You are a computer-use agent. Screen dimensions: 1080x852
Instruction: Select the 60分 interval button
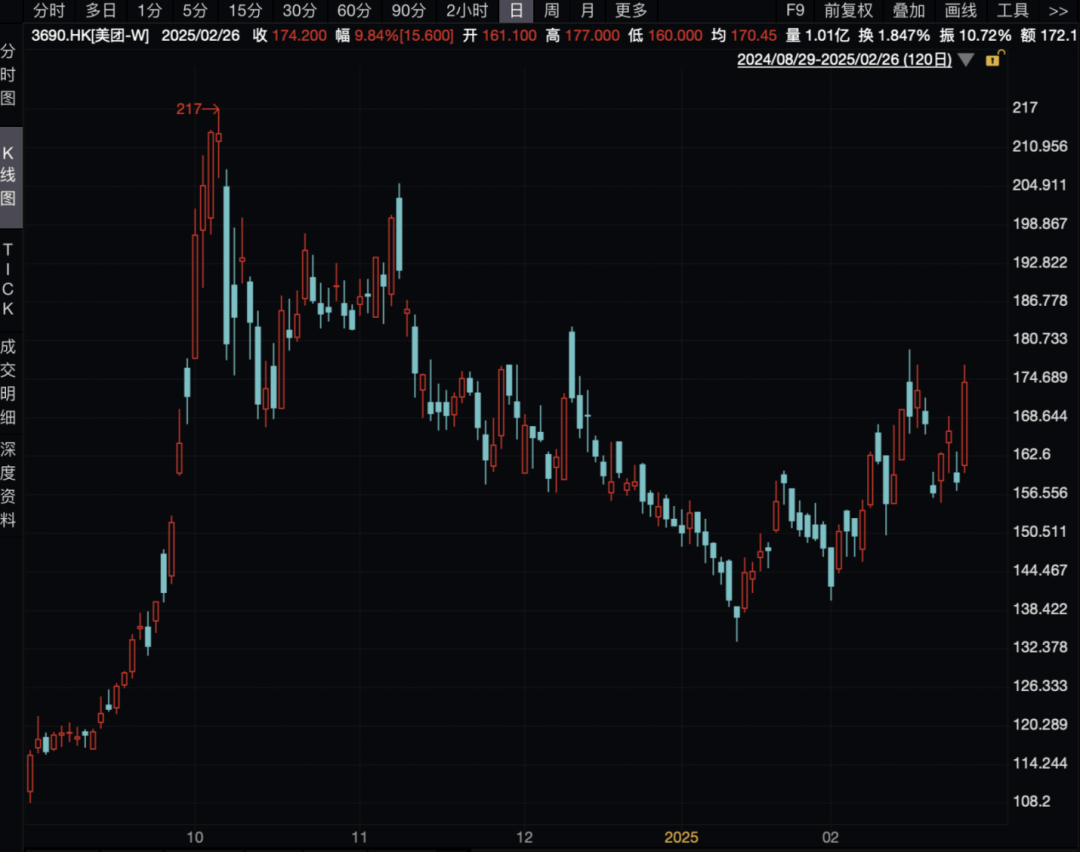tap(353, 11)
